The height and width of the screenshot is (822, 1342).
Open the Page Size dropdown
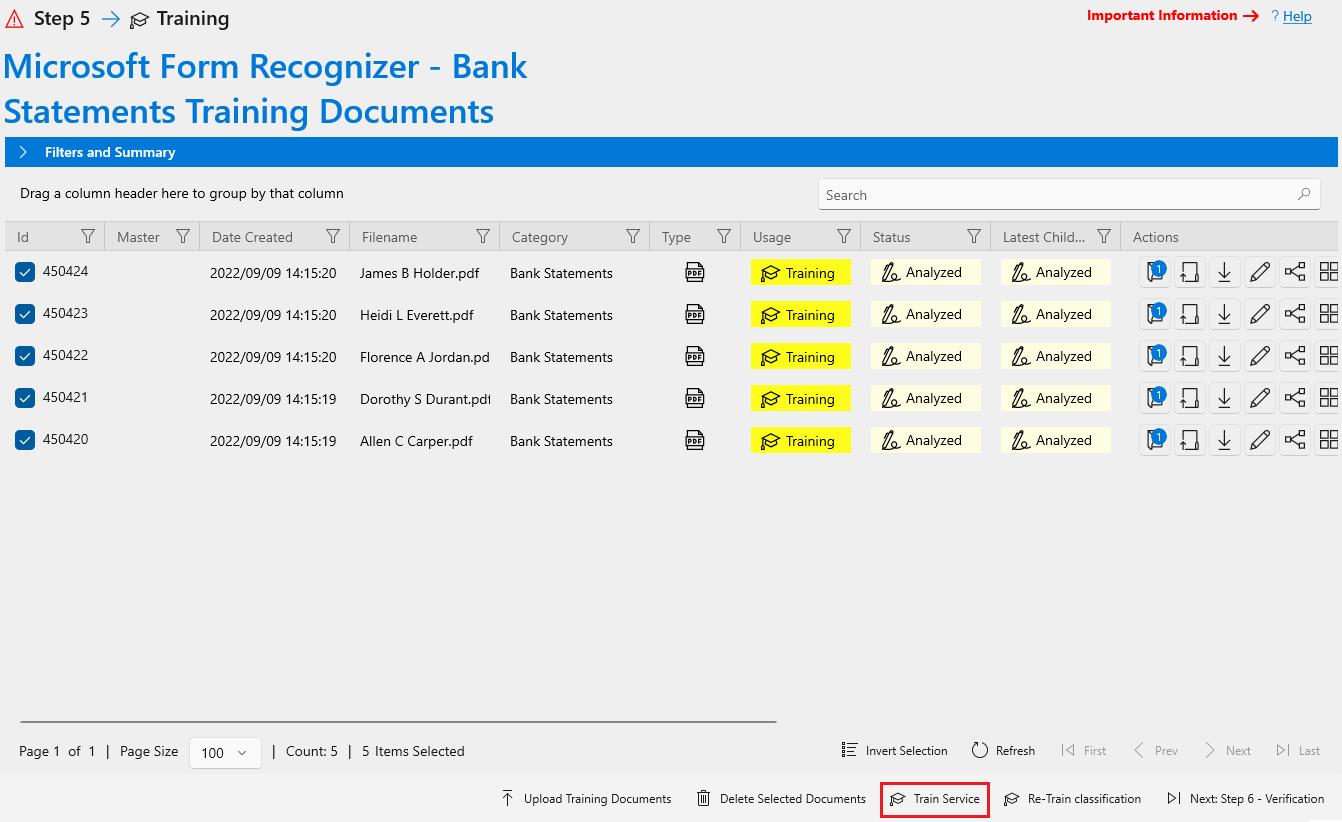click(x=225, y=753)
